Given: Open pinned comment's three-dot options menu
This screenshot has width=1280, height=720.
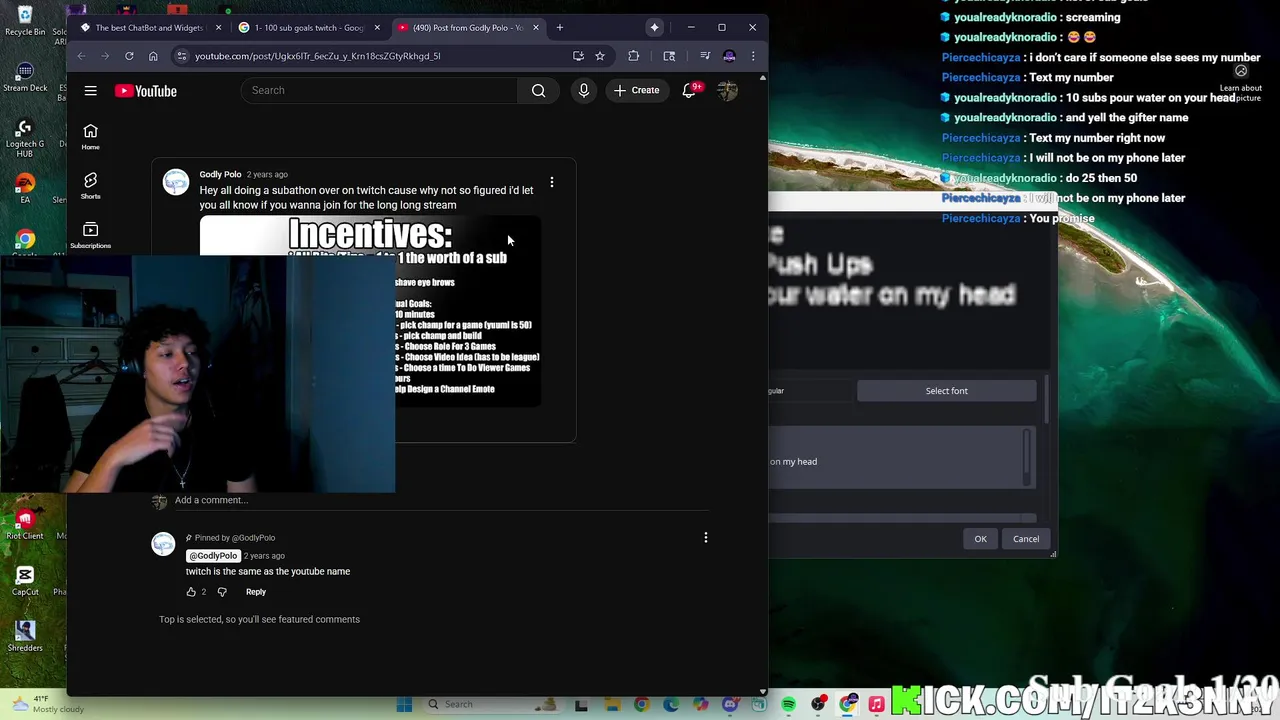Looking at the screenshot, I should (706, 538).
